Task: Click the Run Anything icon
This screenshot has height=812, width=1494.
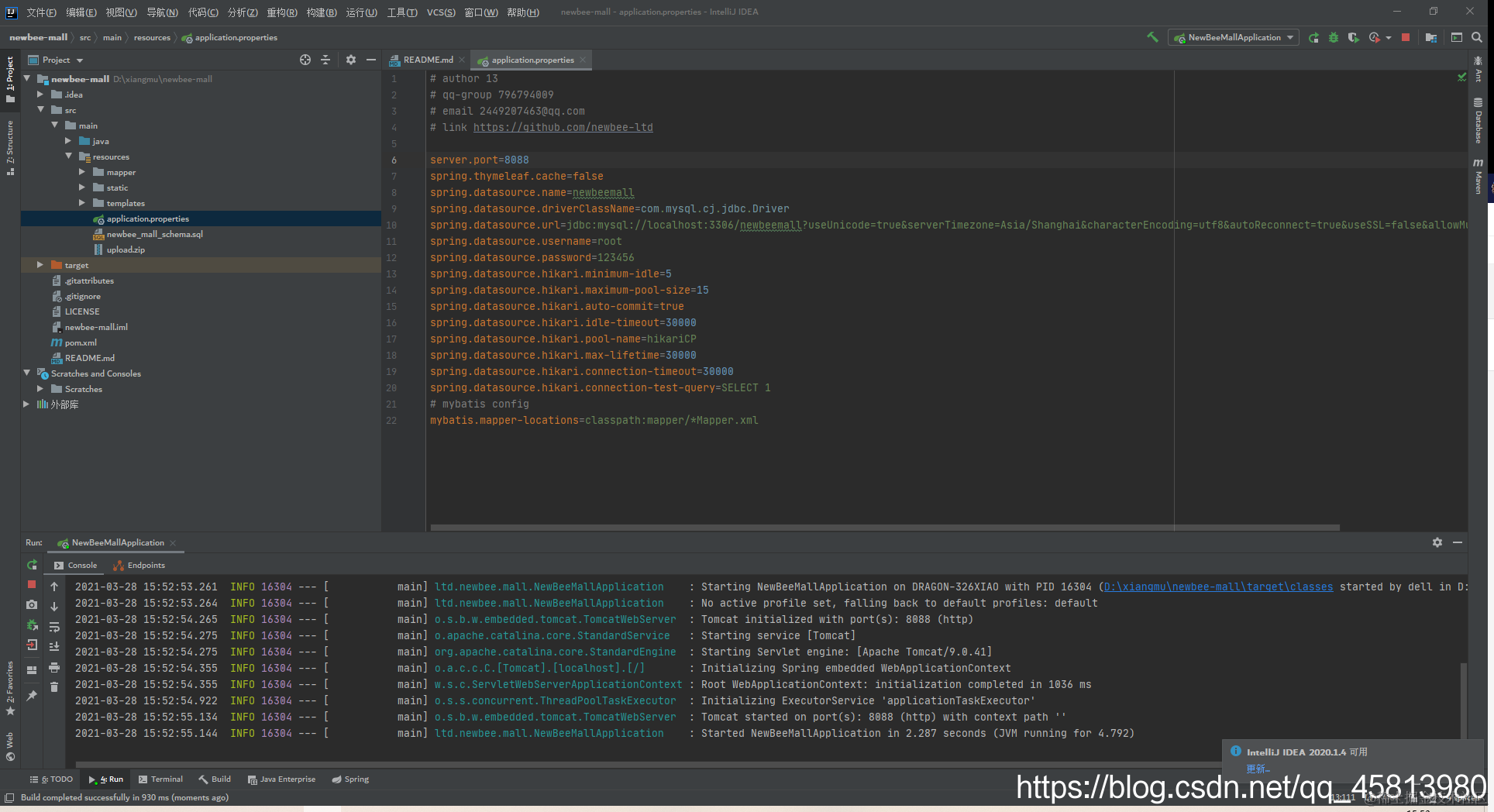Action: (1457, 37)
